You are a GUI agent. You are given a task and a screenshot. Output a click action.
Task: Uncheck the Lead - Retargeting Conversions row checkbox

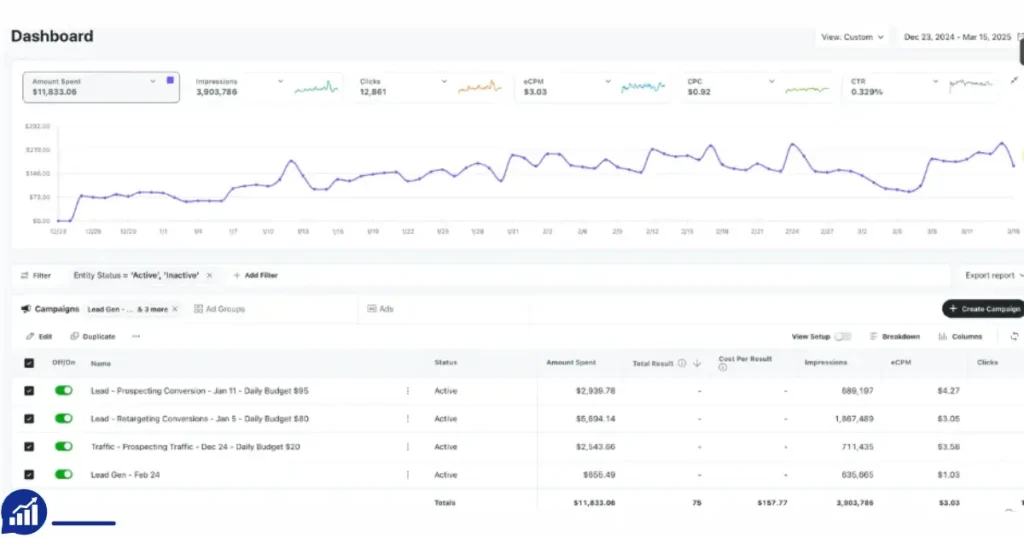pos(29,419)
